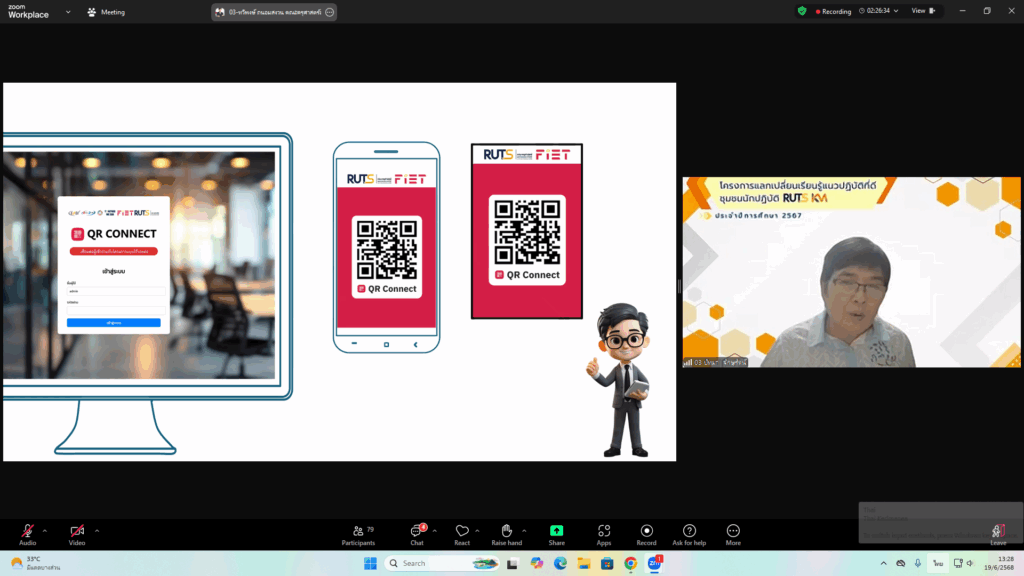
Task: Open the weather widget showing 33°C
Action: tap(36, 563)
